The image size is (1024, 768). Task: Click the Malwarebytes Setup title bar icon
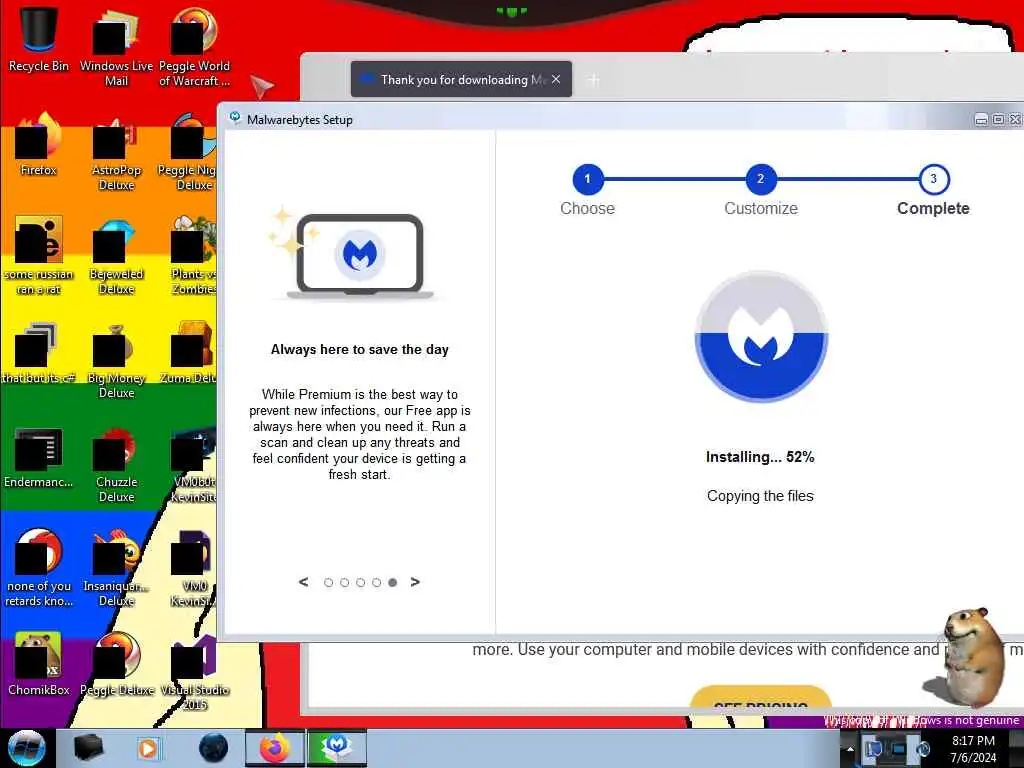tap(234, 118)
